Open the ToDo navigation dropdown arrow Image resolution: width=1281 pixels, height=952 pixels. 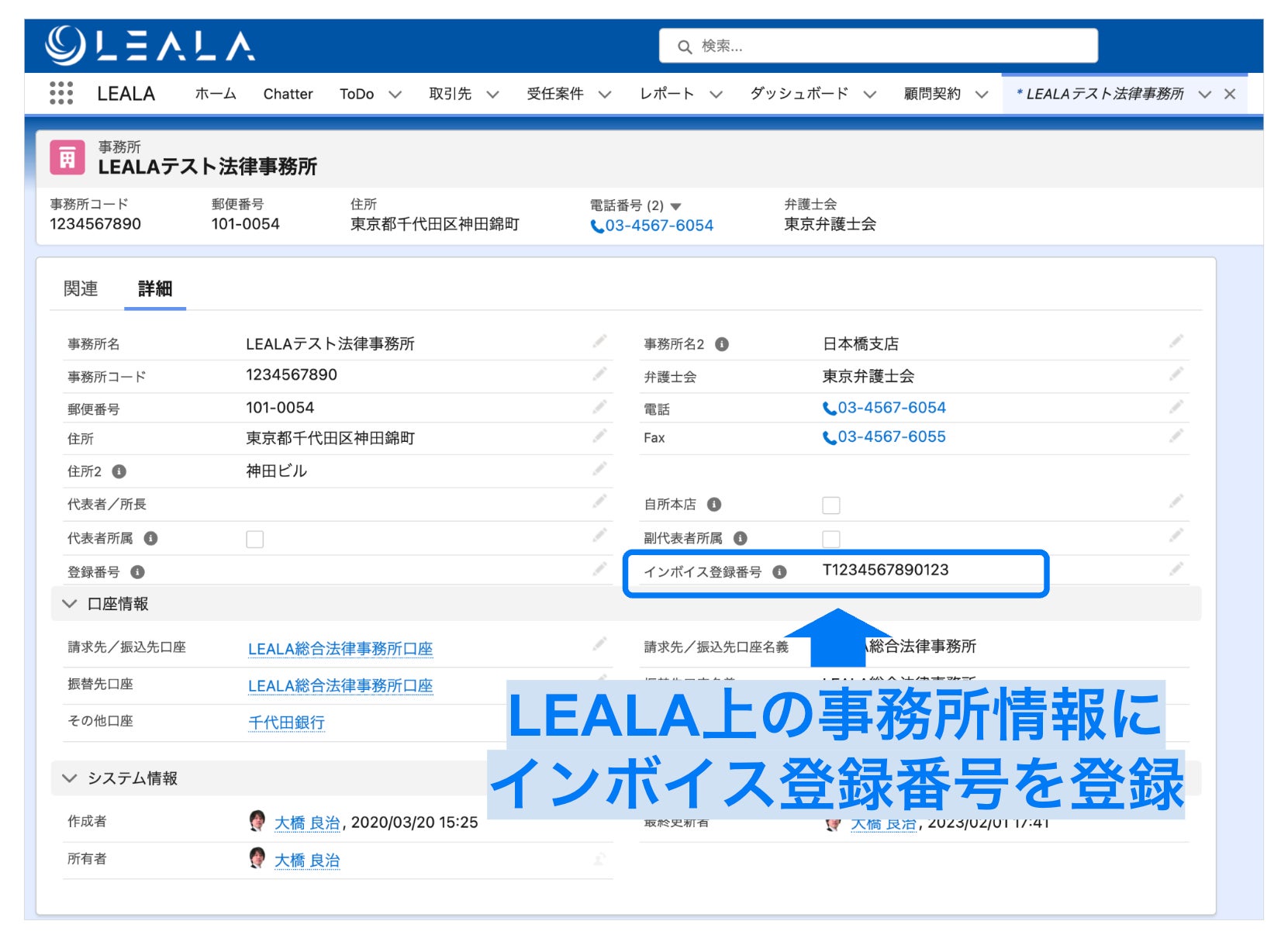(x=395, y=95)
